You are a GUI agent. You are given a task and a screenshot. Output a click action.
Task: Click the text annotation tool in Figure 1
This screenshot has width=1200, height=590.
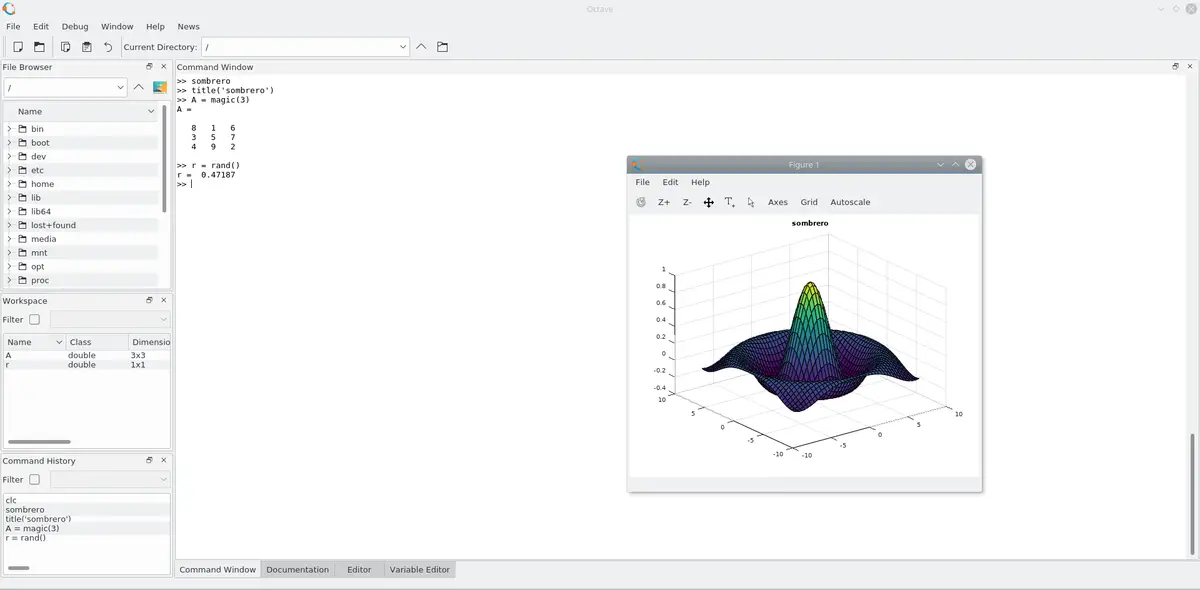click(x=729, y=202)
